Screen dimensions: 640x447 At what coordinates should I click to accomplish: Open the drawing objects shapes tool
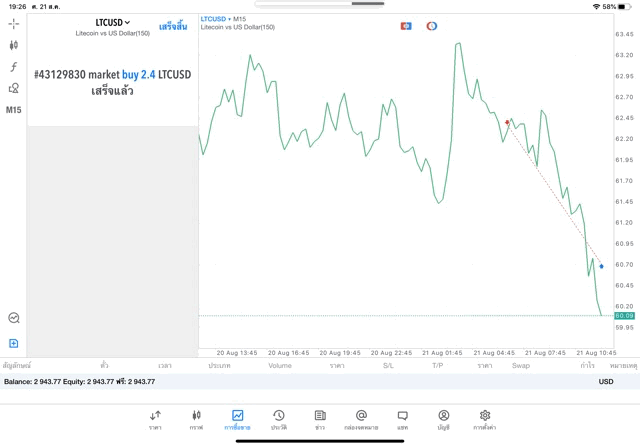13,88
